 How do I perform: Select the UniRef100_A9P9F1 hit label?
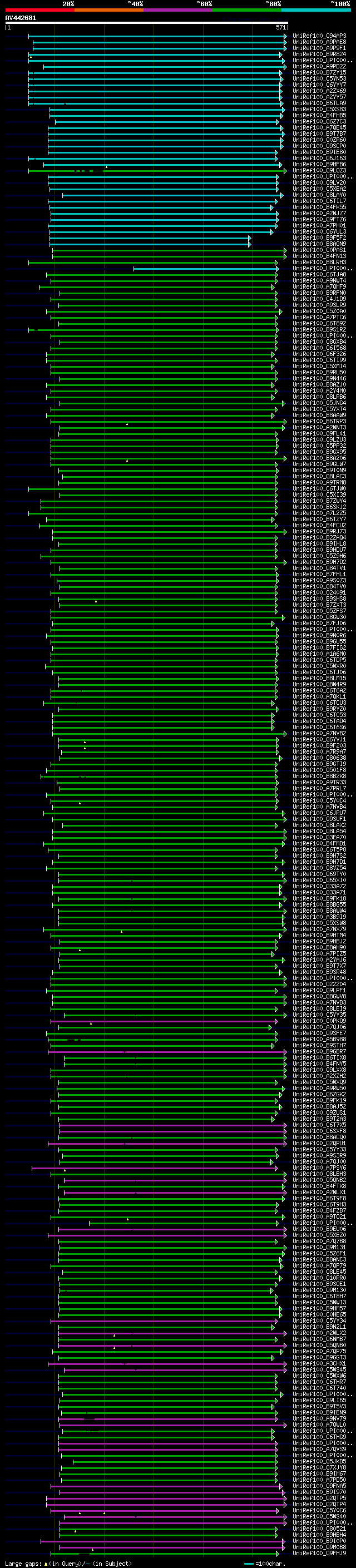(319, 48)
